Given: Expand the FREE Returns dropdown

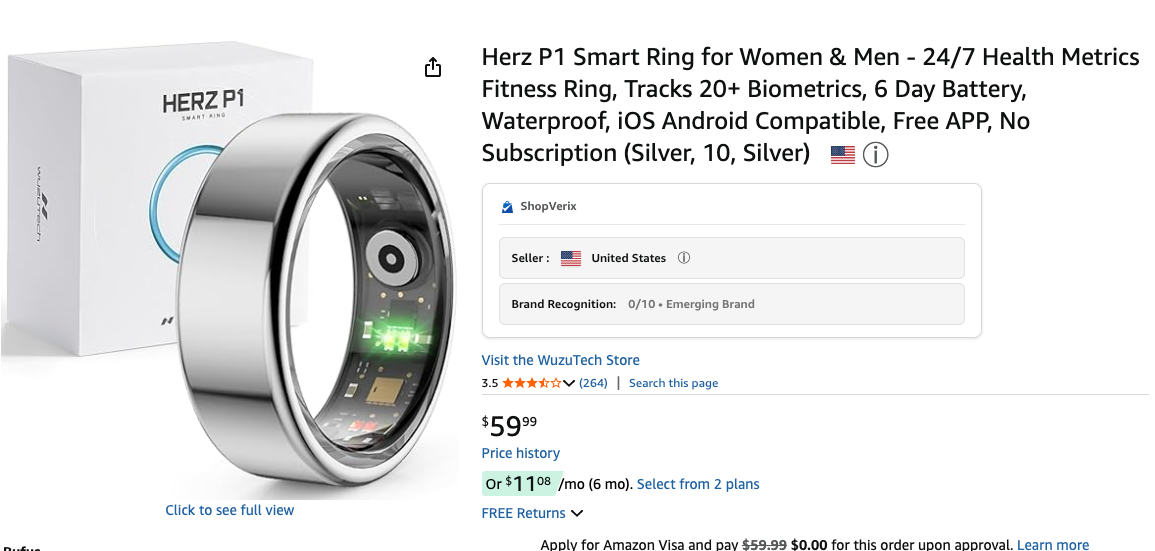Looking at the screenshot, I should click(576, 514).
